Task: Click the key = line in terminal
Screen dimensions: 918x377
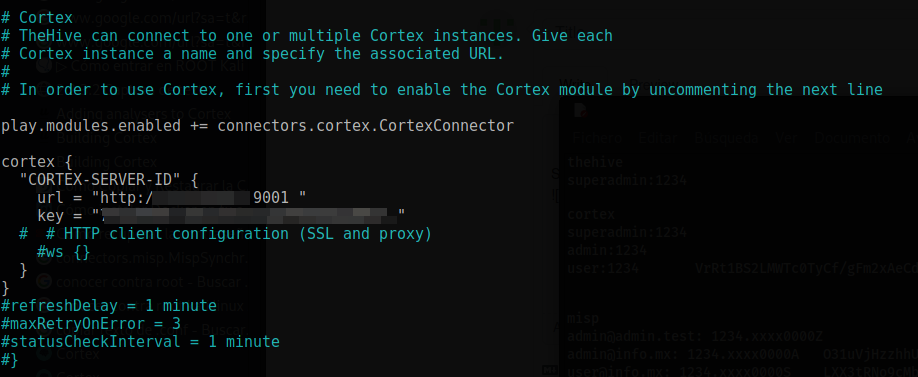Action: [x=221, y=215]
